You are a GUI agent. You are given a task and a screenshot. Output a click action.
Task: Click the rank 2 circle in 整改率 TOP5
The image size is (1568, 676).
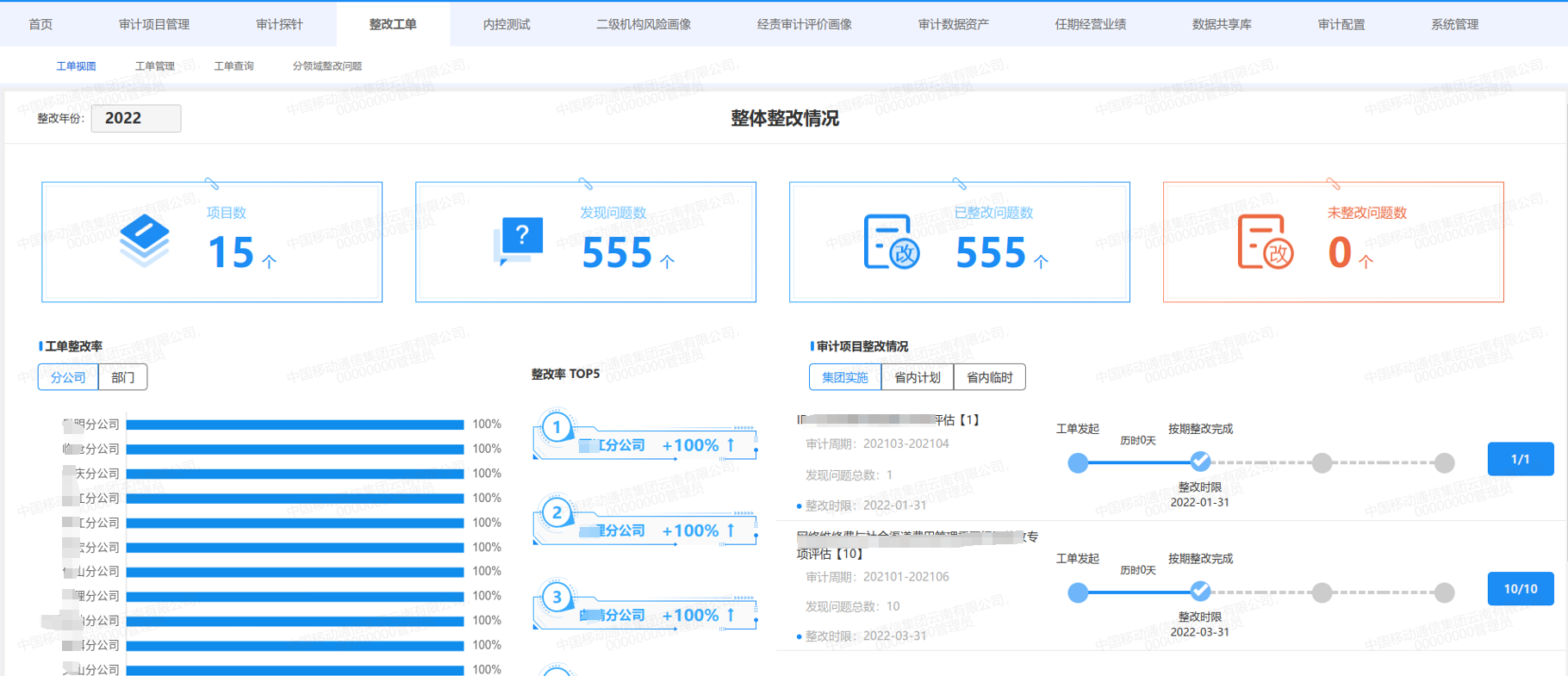557,512
